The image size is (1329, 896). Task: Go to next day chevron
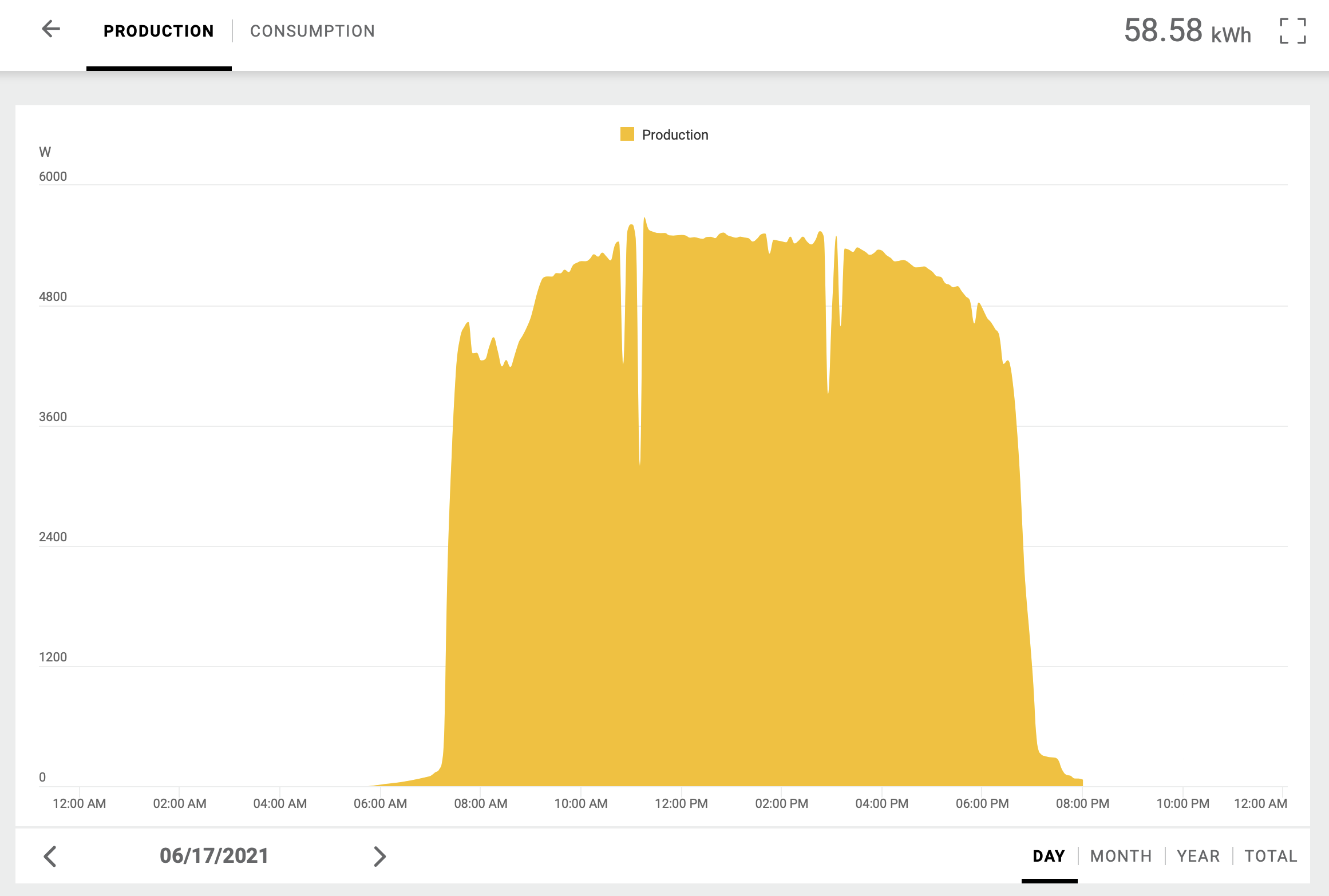tap(379, 857)
